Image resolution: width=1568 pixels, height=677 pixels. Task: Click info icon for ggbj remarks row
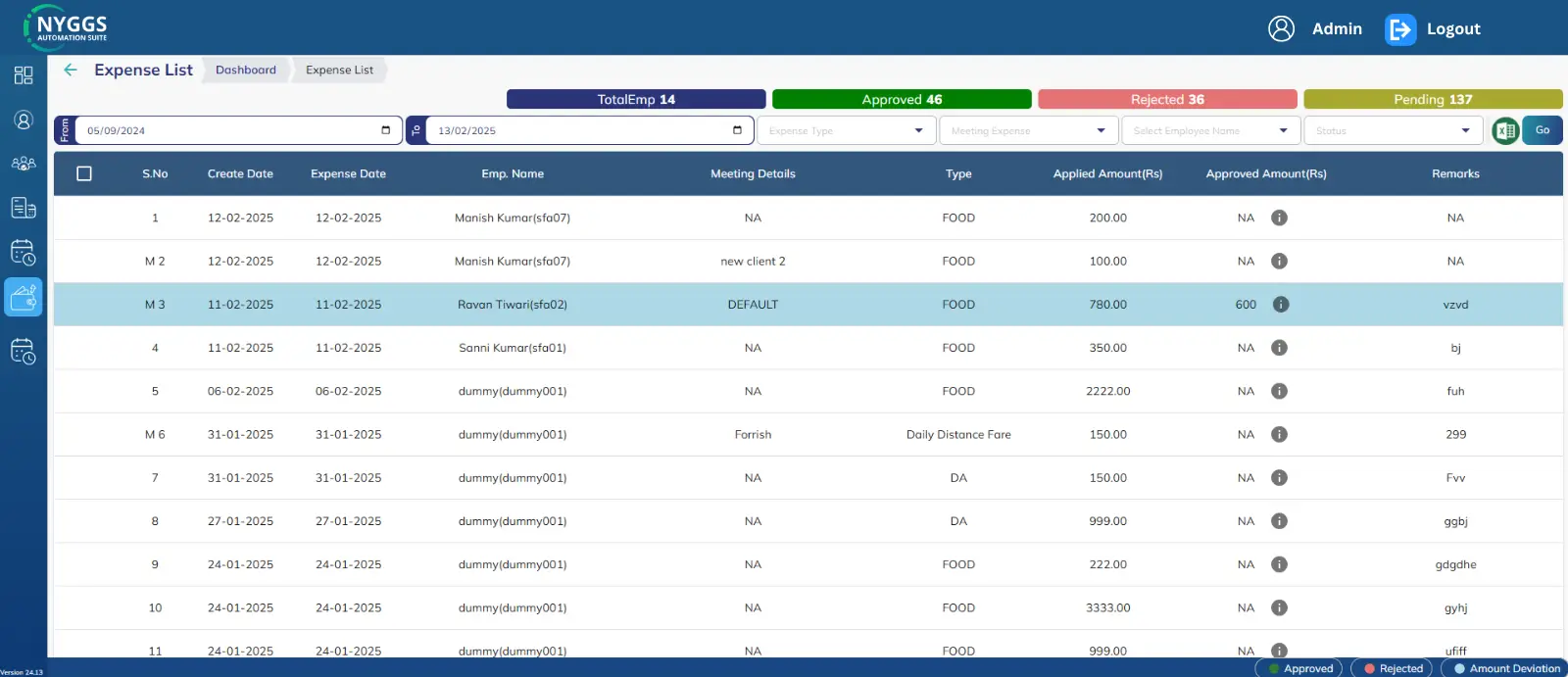pyautogui.click(x=1279, y=521)
